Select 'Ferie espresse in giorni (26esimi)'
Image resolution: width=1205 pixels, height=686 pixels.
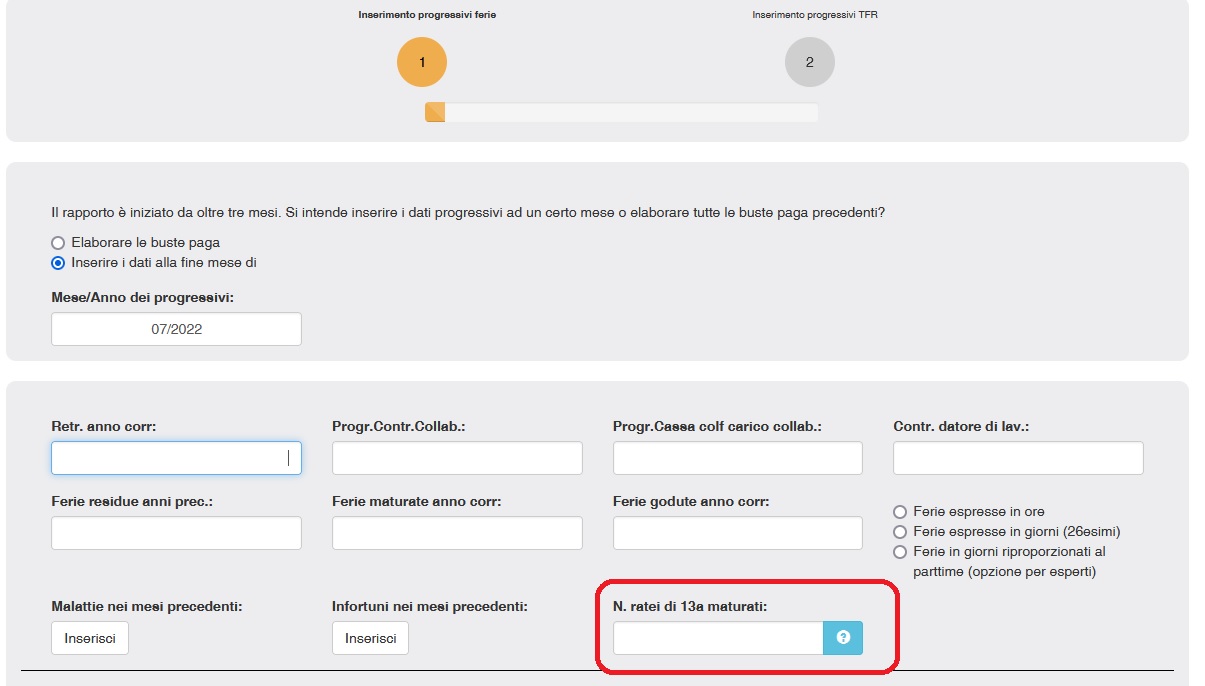point(900,532)
